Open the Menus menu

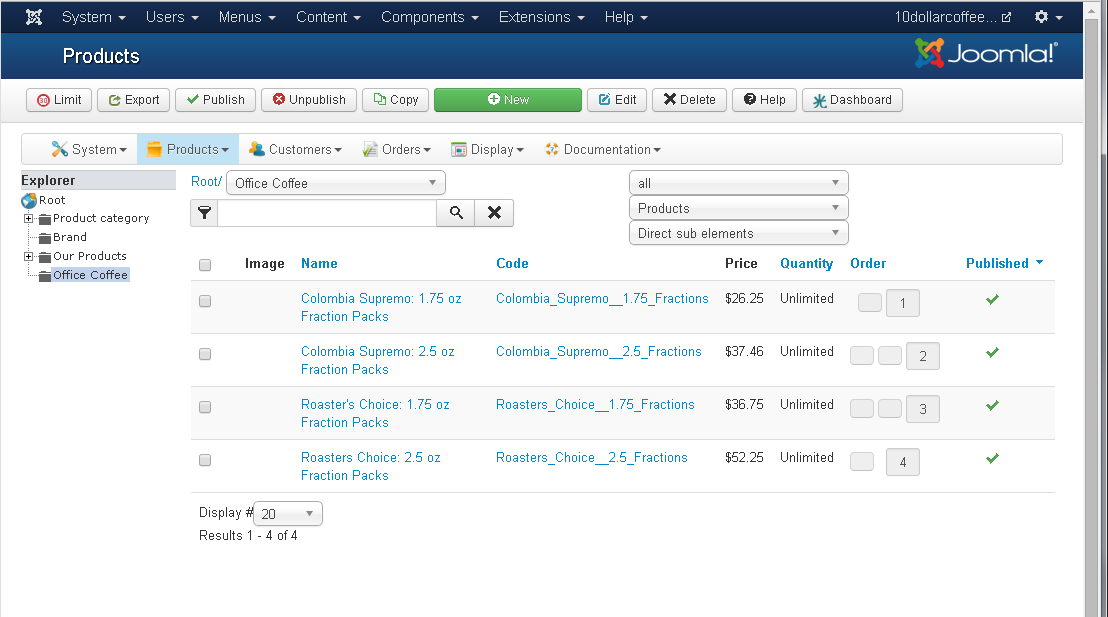(247, 17)
